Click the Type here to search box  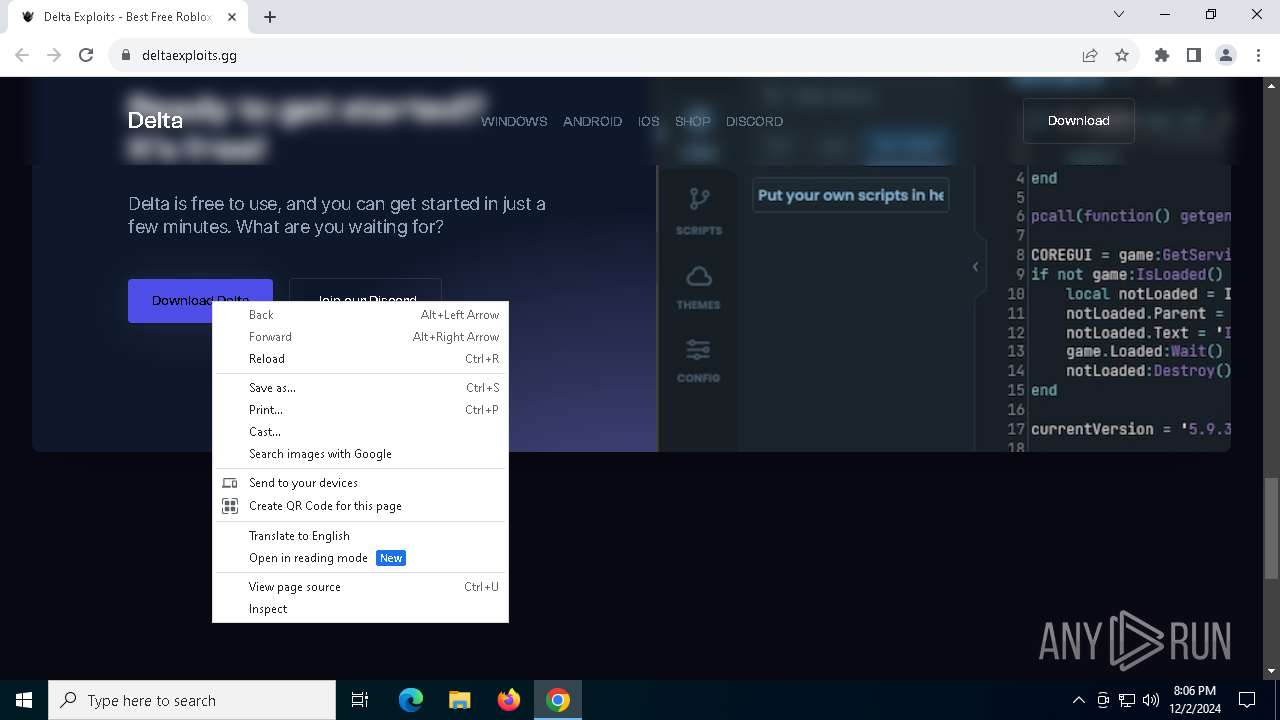click(192, 700)
